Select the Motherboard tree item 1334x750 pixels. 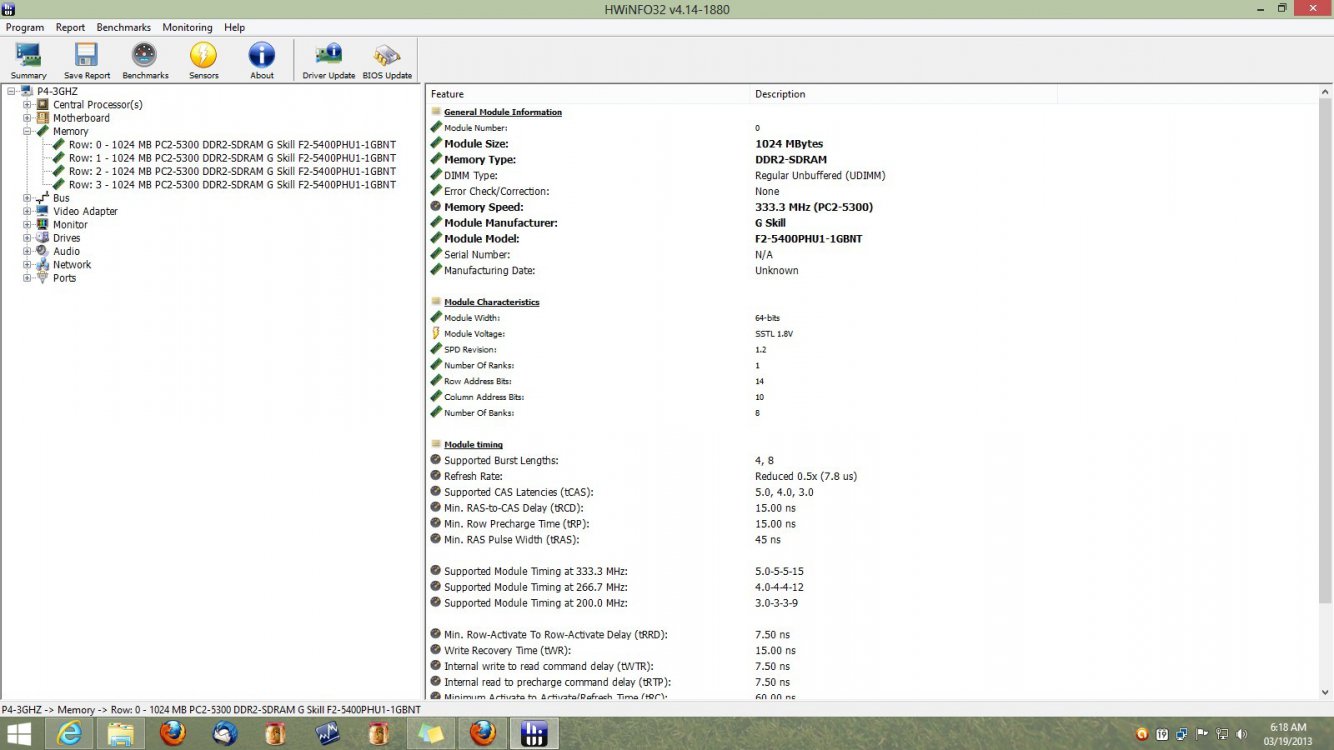[x=81, y=118]
